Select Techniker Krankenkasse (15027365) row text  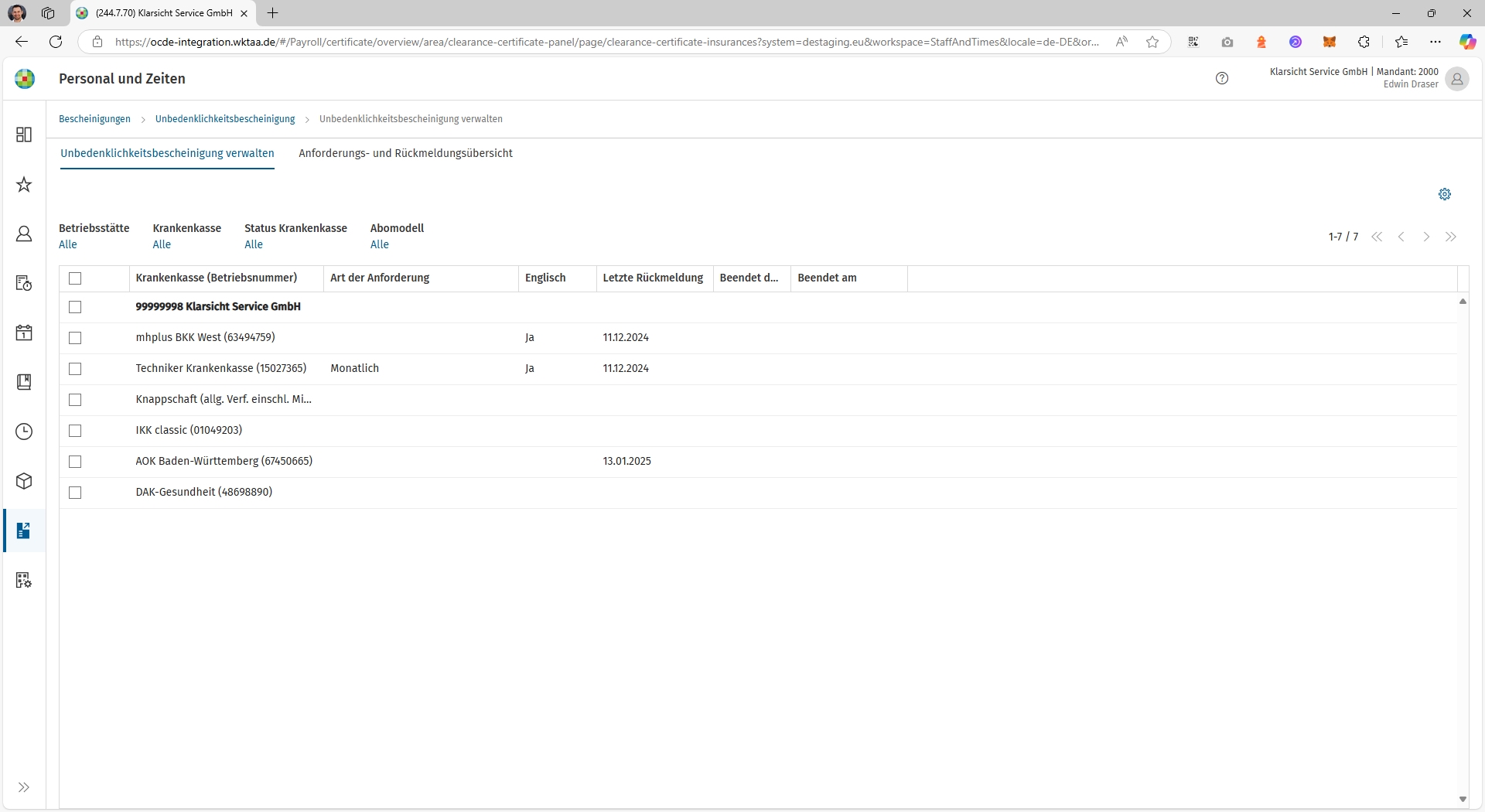point(221,368)
